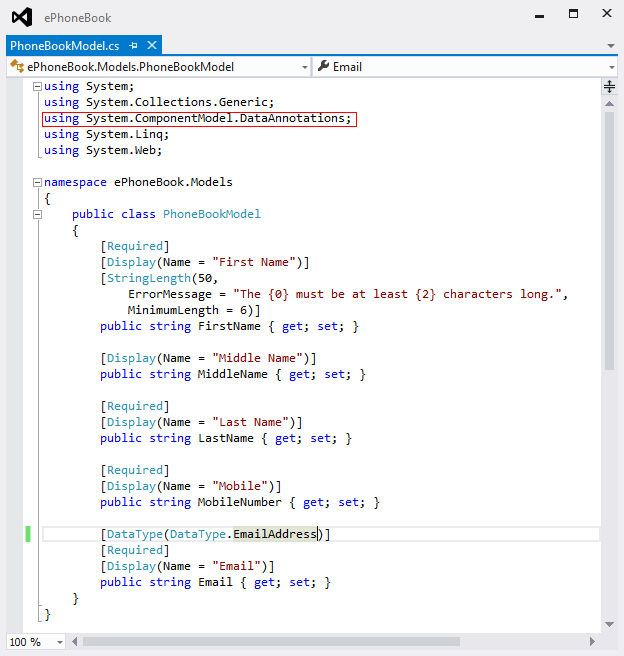Click the Email property name in code
The width and height of the screenshot is (624, 656).
[215, 582]
